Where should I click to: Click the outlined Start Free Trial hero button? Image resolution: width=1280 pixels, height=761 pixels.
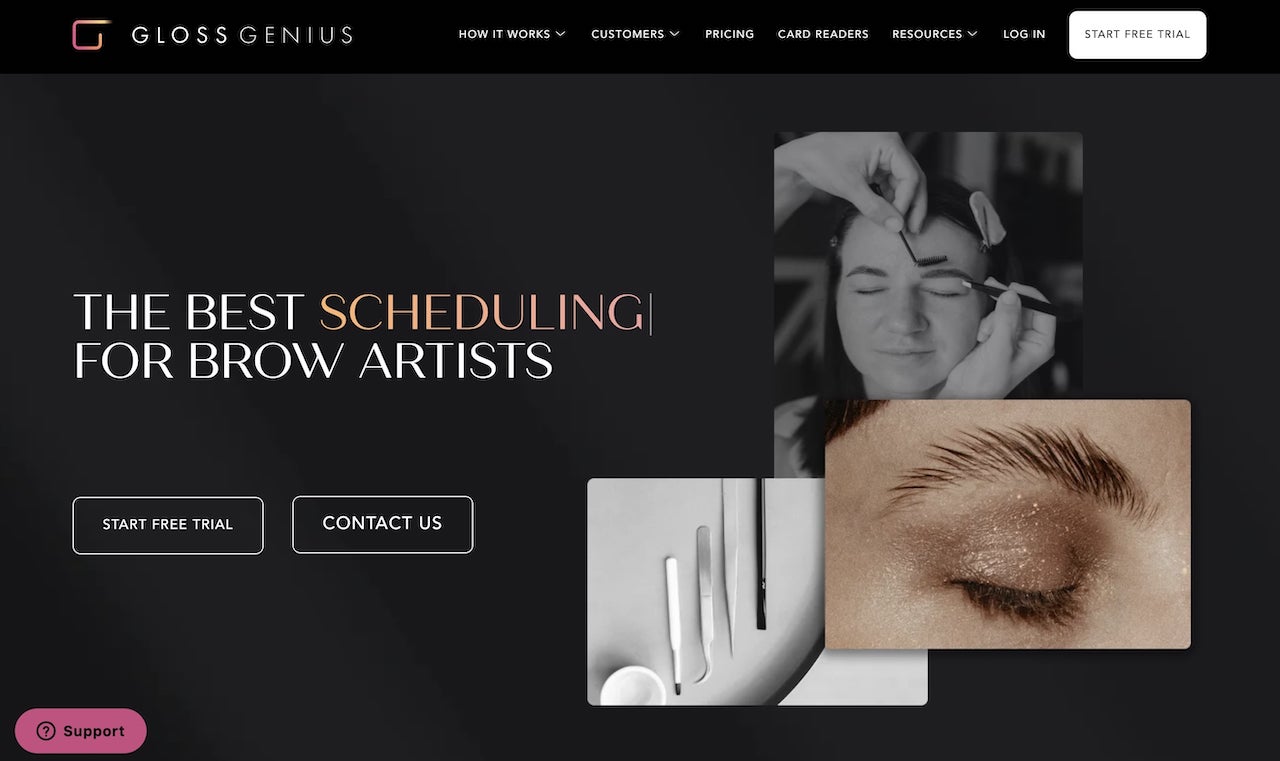pos(168,525)
